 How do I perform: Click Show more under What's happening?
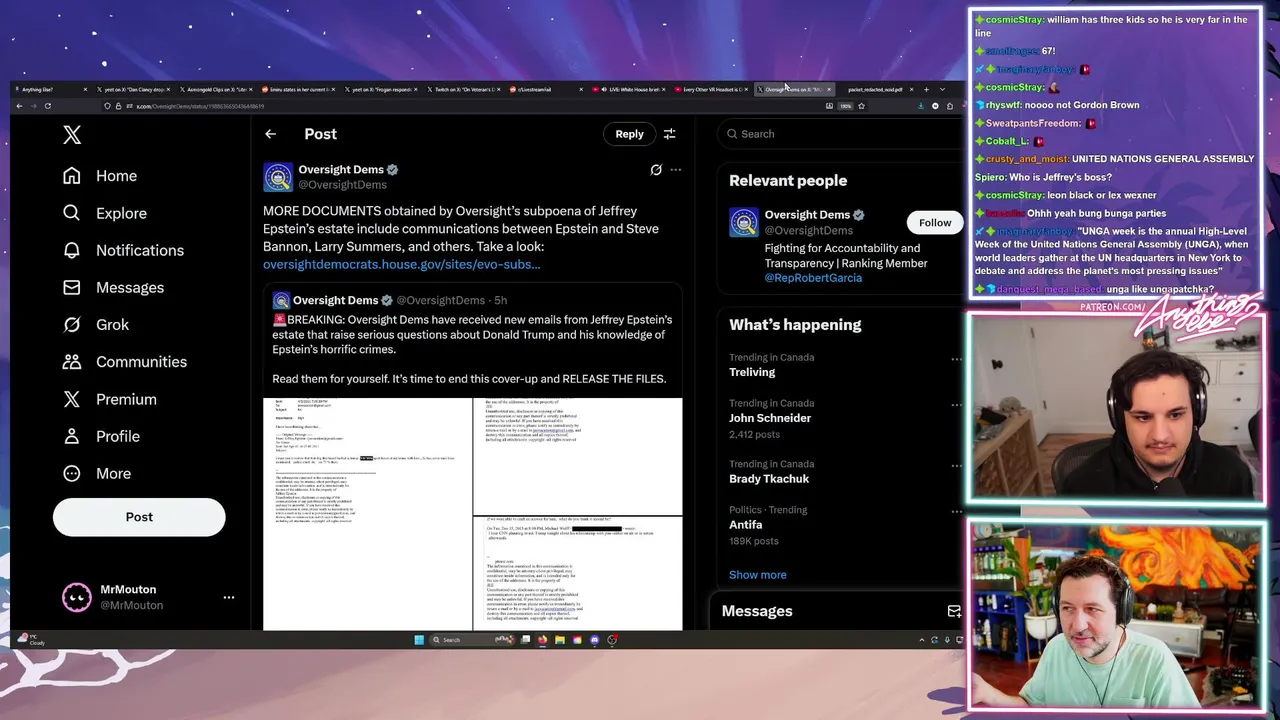point(758,575)
